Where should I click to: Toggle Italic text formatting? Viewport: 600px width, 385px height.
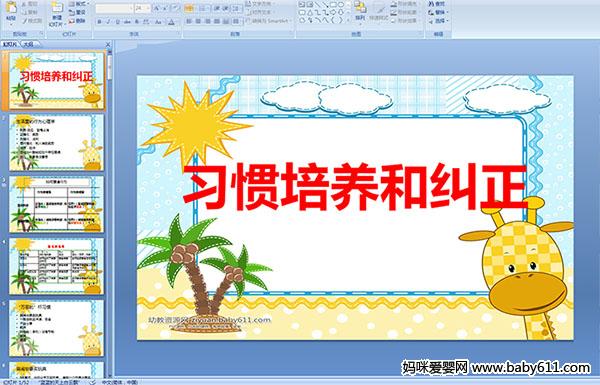(109, 22)
